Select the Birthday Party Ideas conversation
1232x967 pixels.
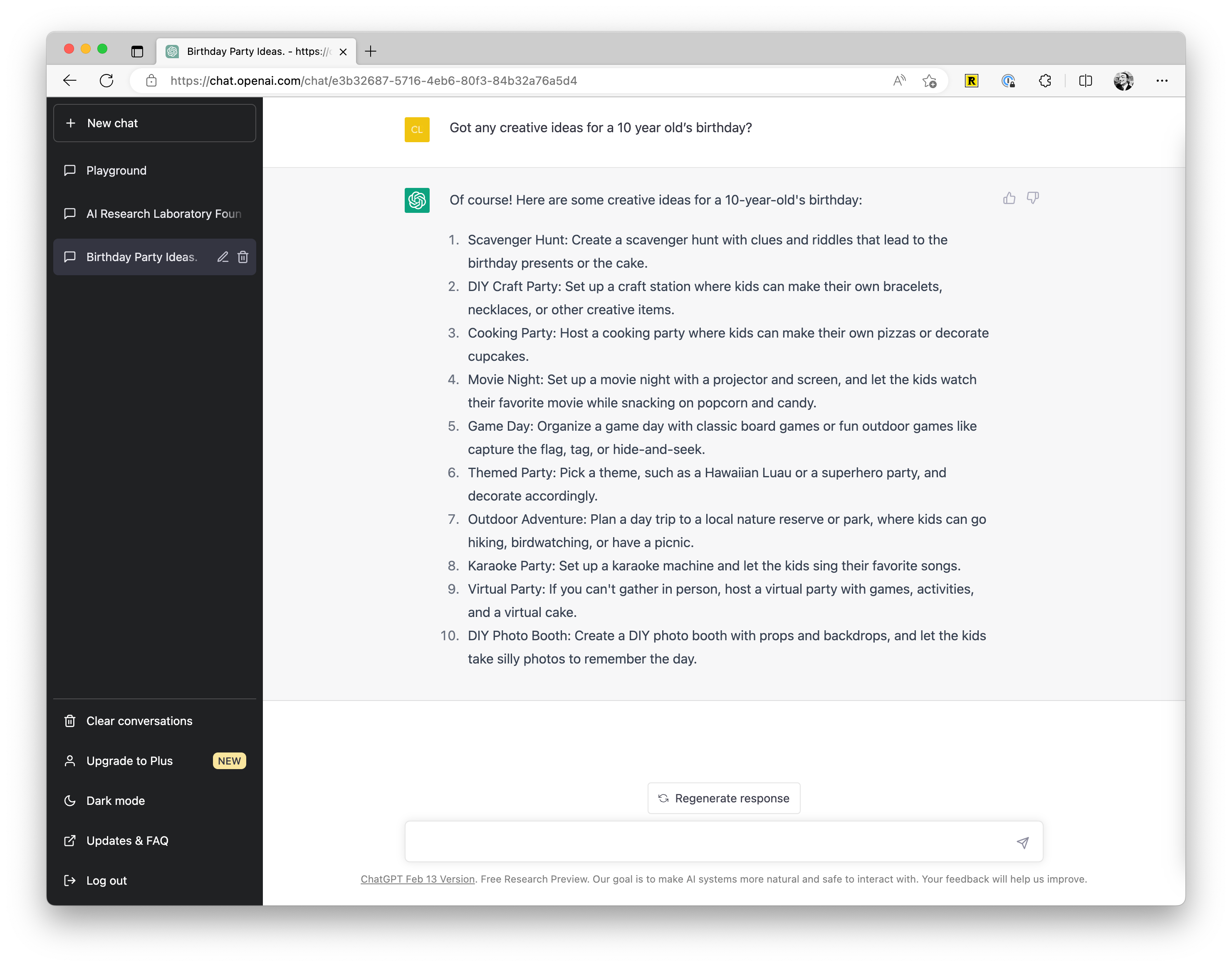(x=155, y=257)
